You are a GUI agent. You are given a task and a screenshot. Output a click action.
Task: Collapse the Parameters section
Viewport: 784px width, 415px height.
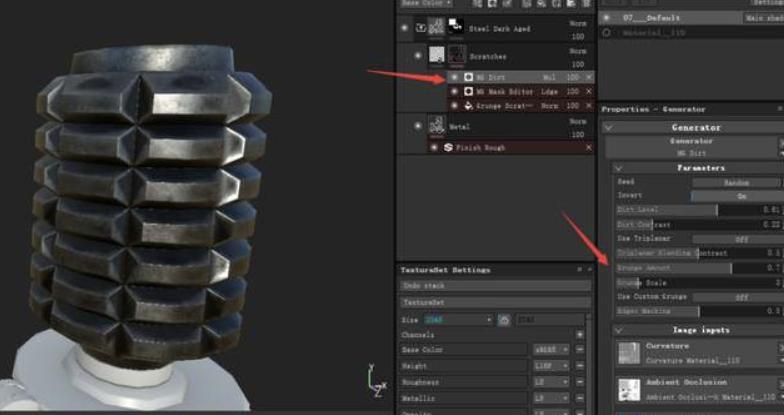pyautogui.click(x=618, y=168)
